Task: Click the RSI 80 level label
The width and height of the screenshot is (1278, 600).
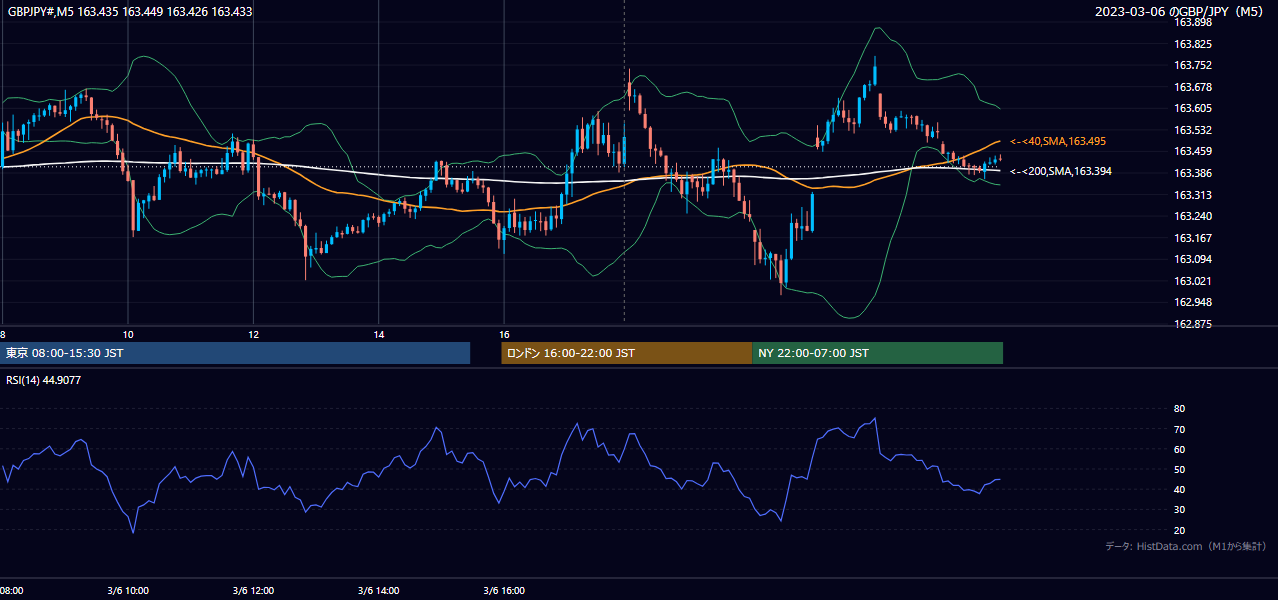Action: [1179, 409]
